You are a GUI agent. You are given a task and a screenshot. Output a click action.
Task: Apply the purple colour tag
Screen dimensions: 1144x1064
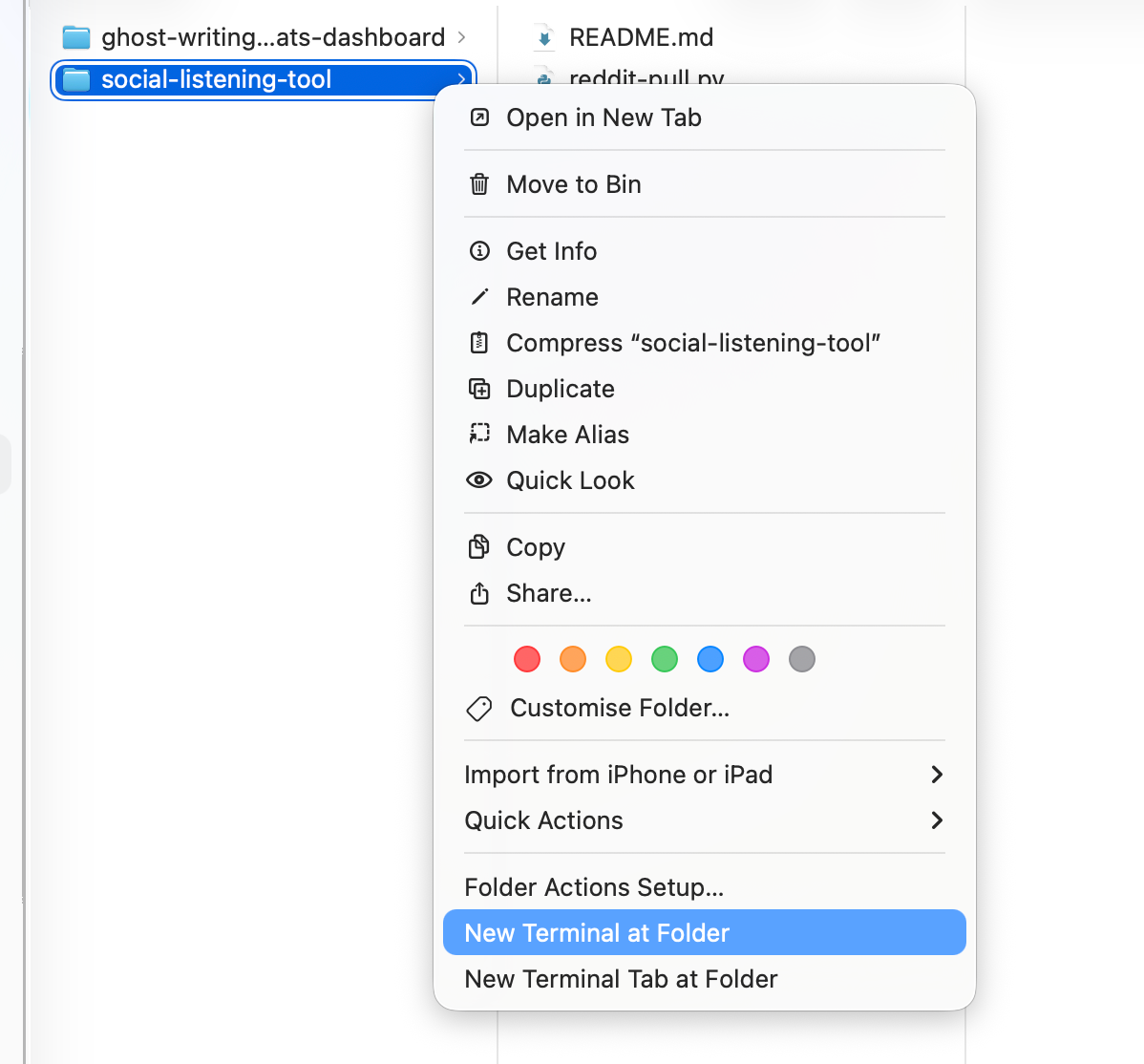[756, 659]
